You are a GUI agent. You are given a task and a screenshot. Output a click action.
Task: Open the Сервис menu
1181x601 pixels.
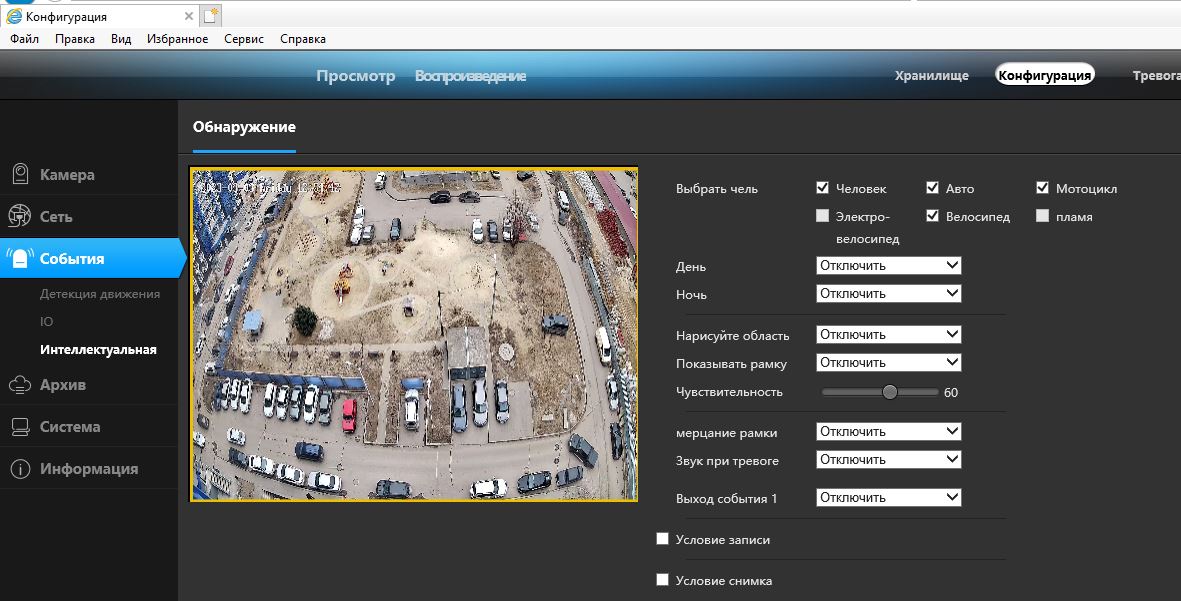pos(244,39)
